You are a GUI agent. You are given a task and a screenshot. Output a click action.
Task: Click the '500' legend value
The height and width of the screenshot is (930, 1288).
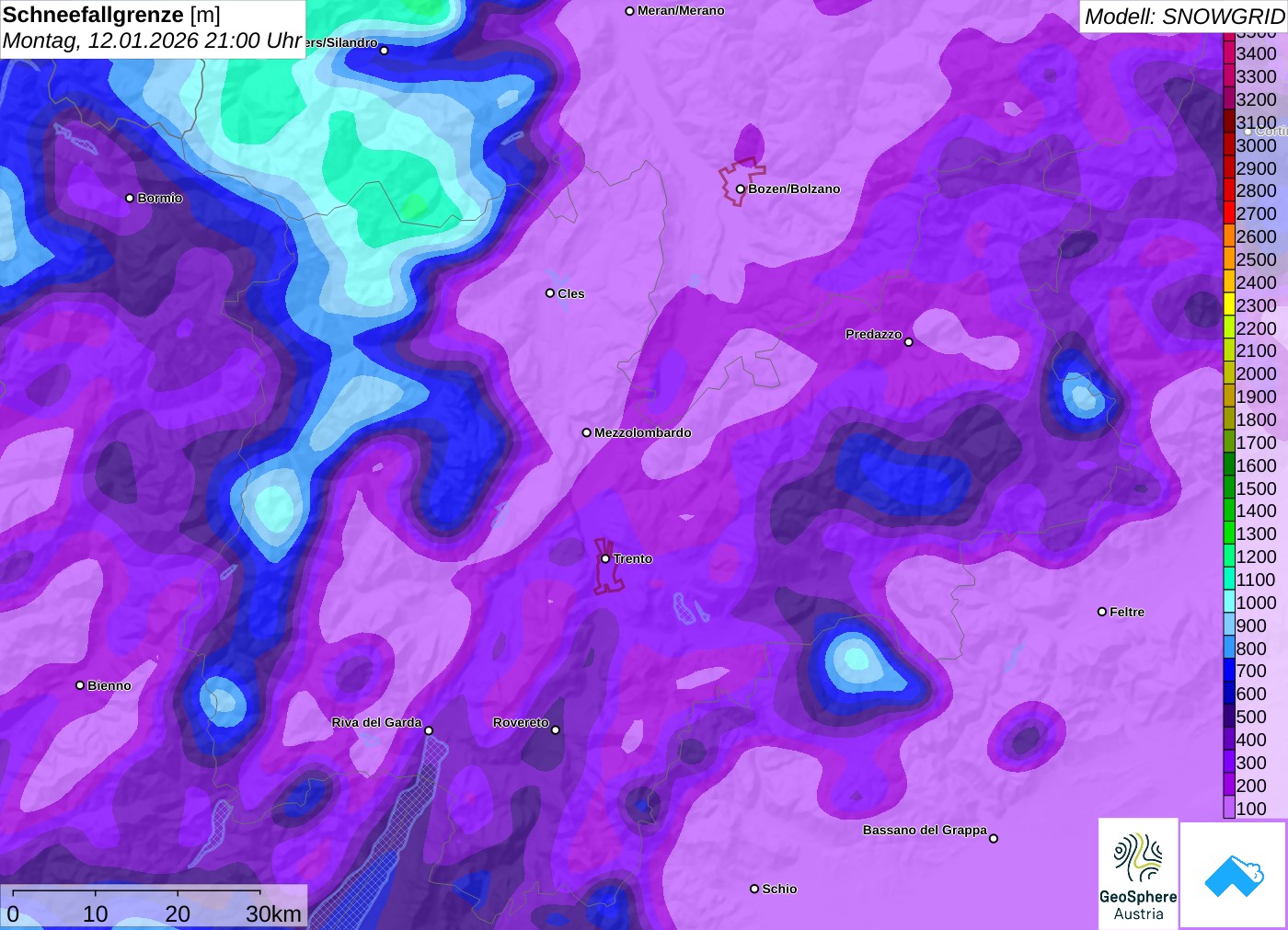tap(1251, 717)
